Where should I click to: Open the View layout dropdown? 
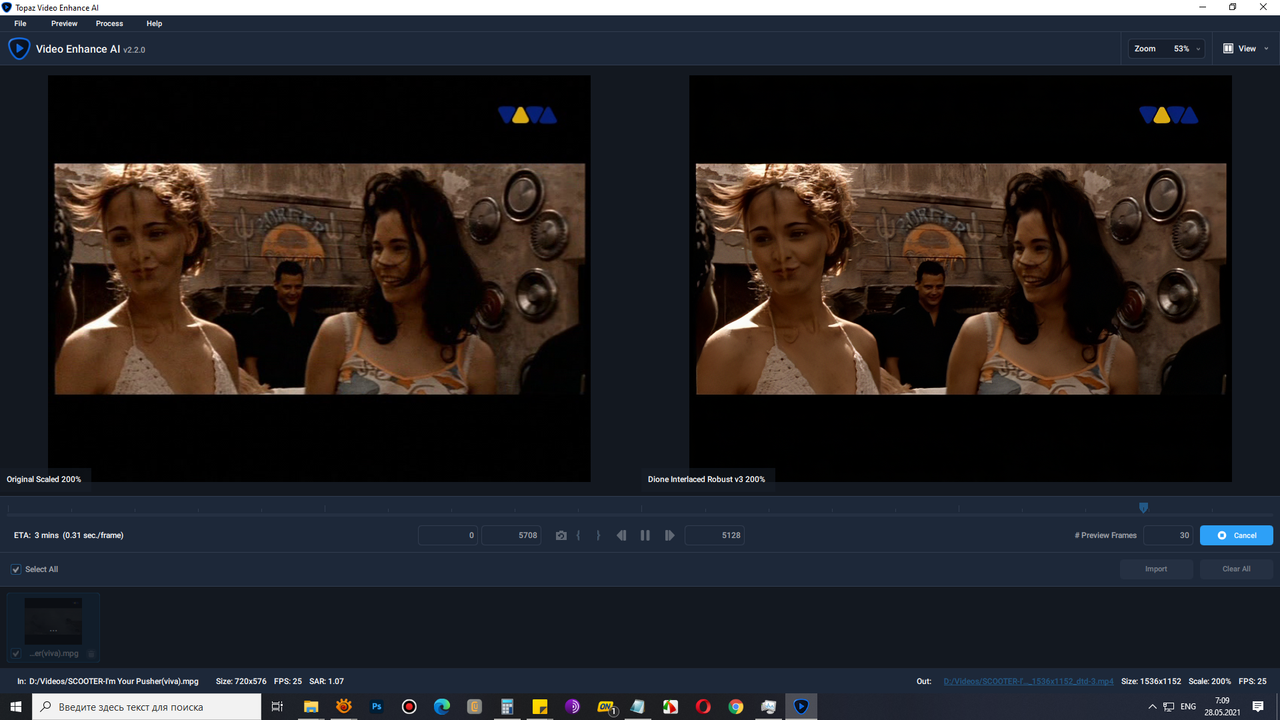(1245, 48)
